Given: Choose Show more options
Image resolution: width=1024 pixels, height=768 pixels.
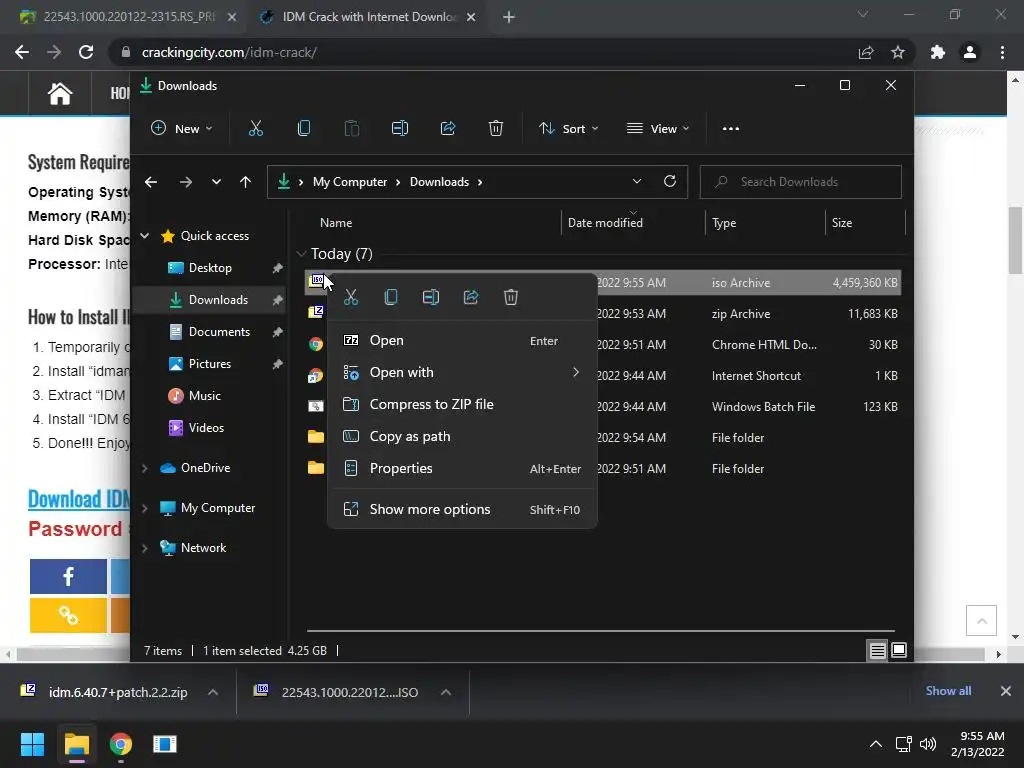Looking at the screenshot, I should click(462, 509).
